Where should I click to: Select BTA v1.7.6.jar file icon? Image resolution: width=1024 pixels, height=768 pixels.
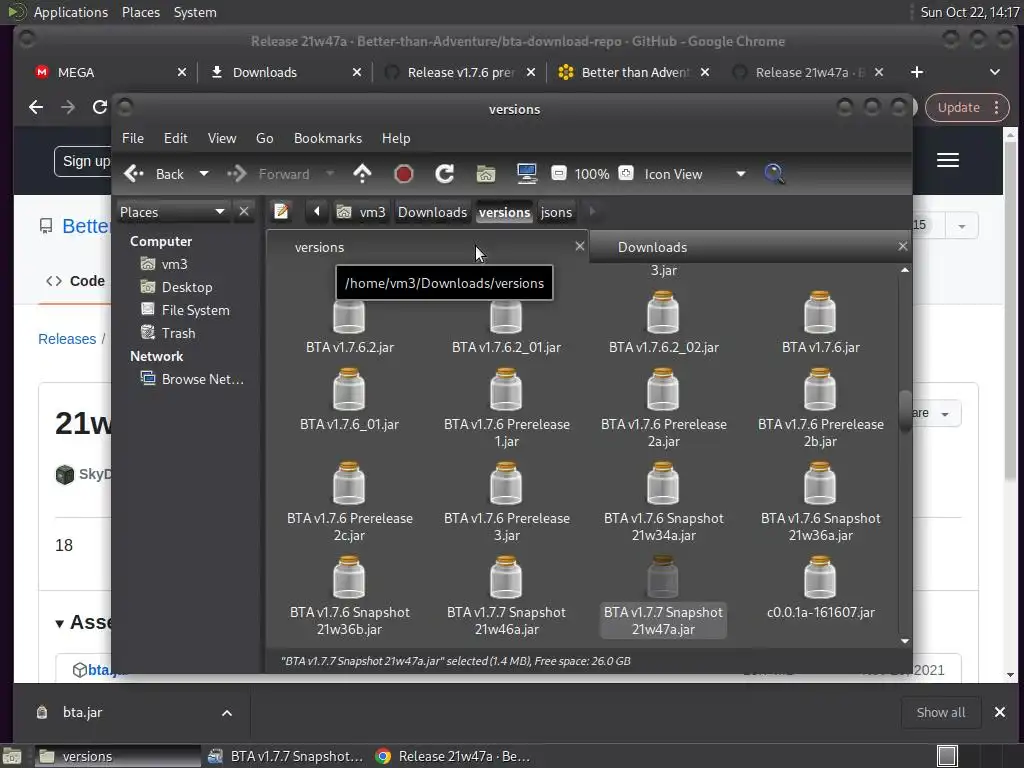point(820,312)
